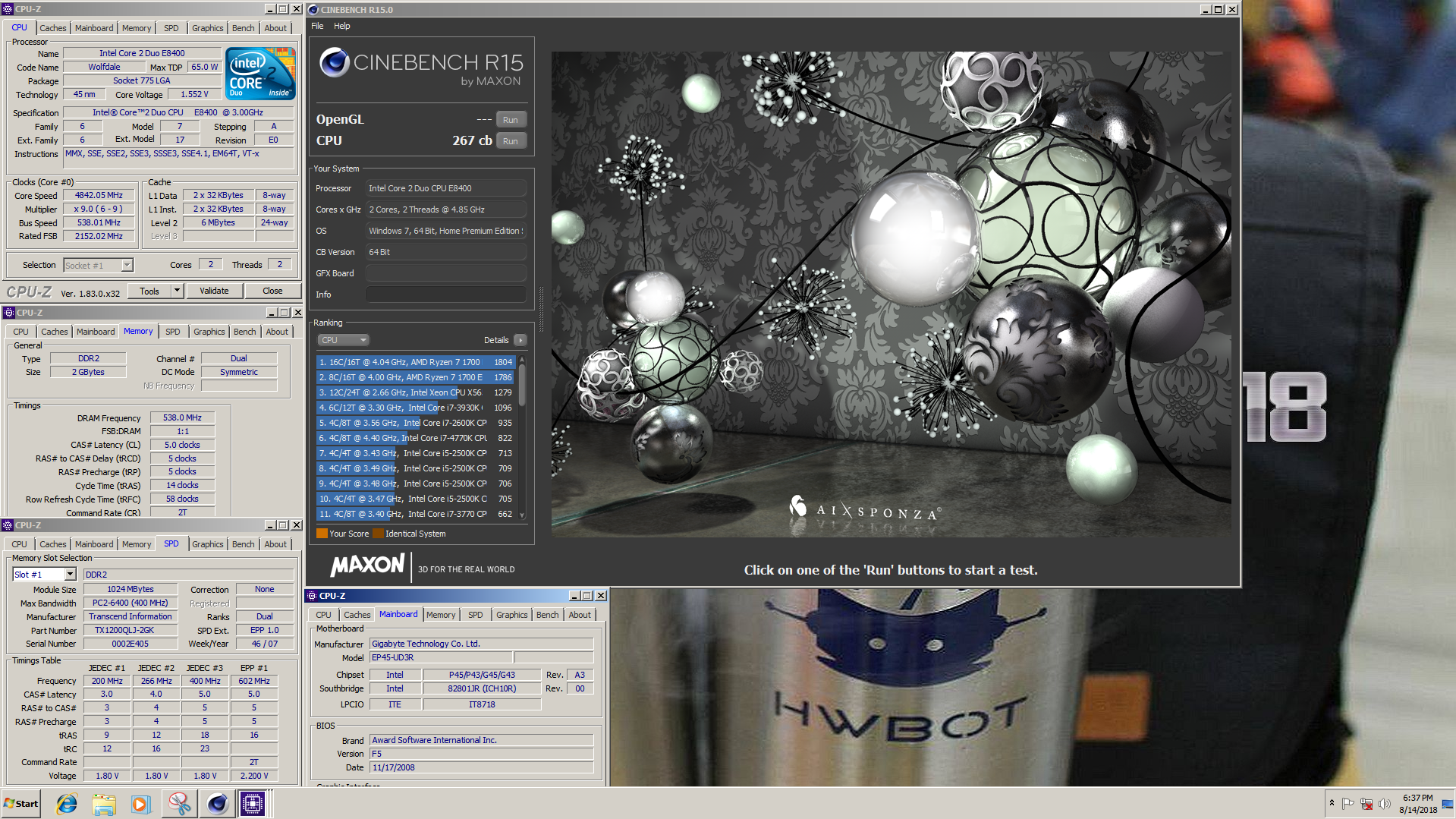
Task: Switch to Cinebench taskbar icon
Action: (217, 804)
